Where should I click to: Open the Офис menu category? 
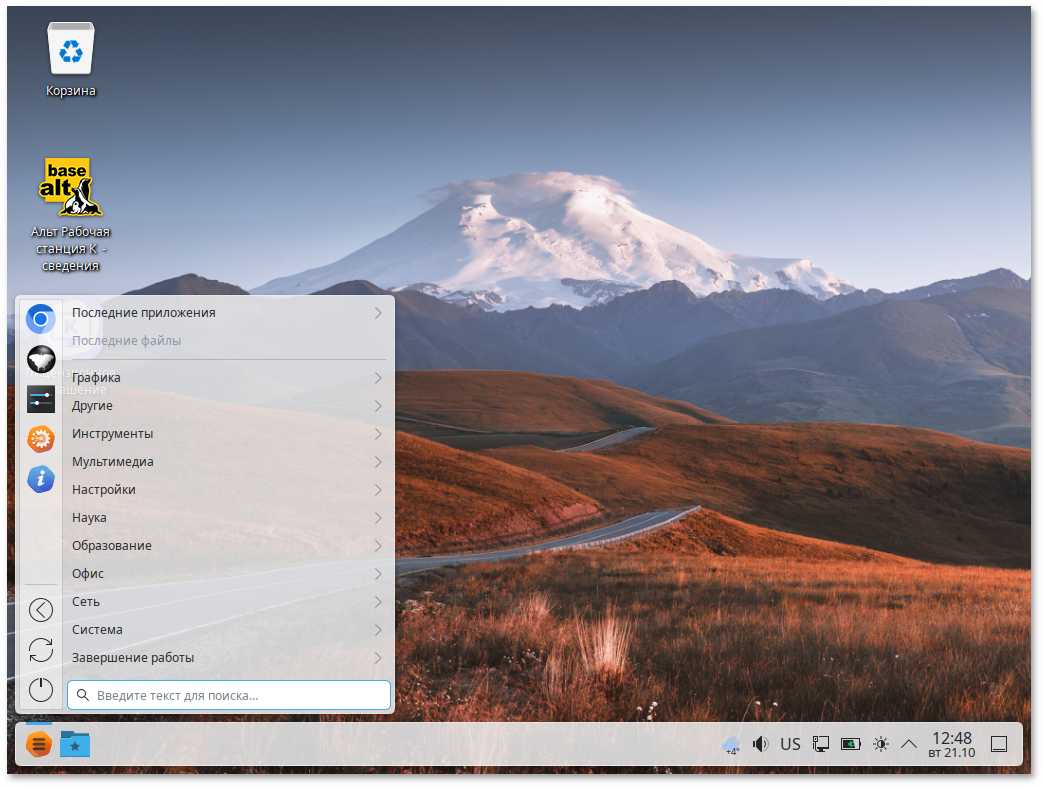click(88, 574)
